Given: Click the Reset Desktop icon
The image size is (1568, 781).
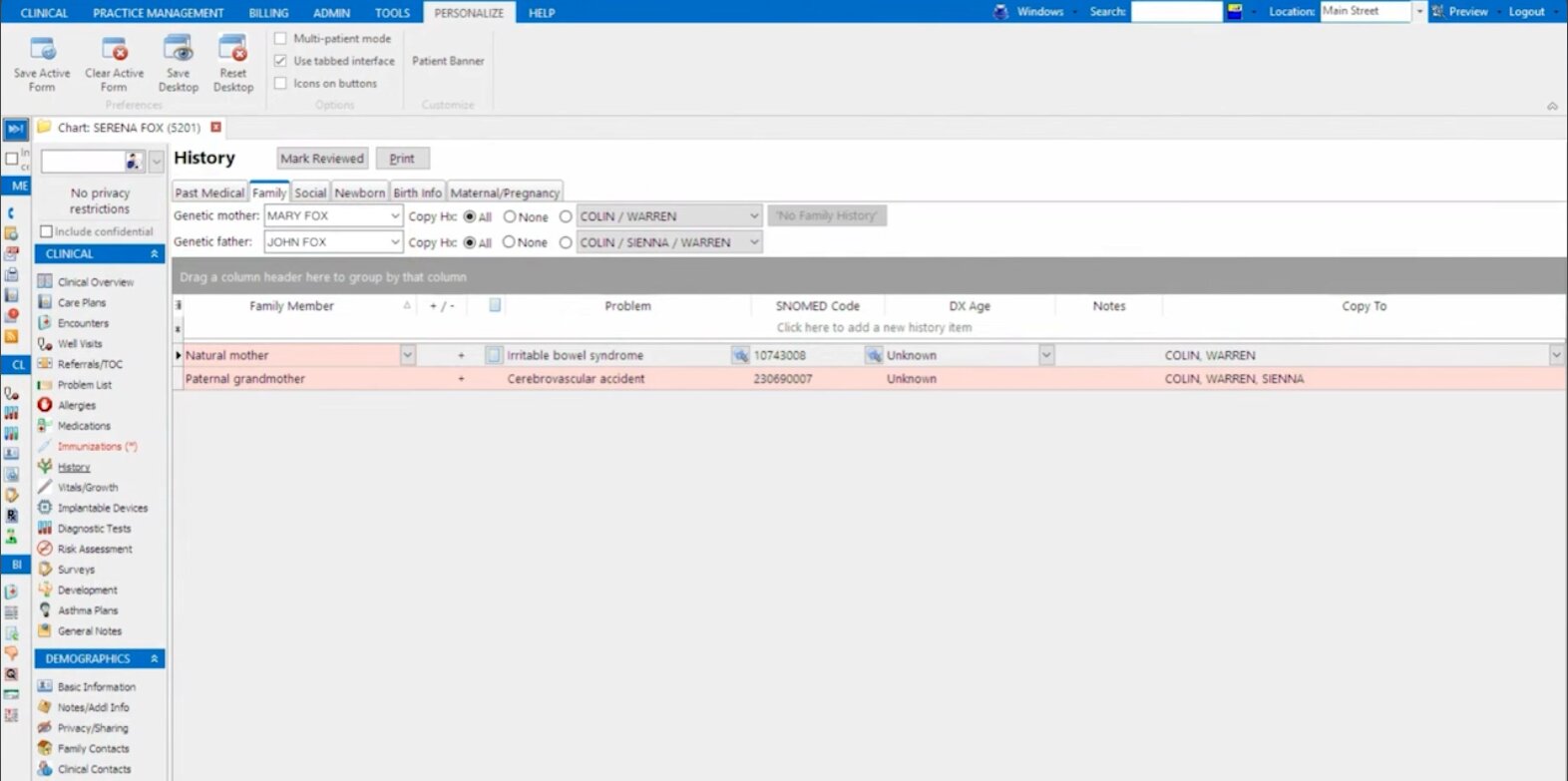Looking at the screenshot, I should tap(232, 50).
